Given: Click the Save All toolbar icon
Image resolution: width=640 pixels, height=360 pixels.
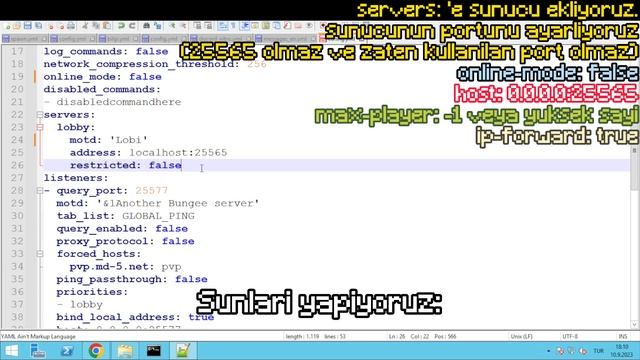Looking at the screenshot, I should (38, 26).
